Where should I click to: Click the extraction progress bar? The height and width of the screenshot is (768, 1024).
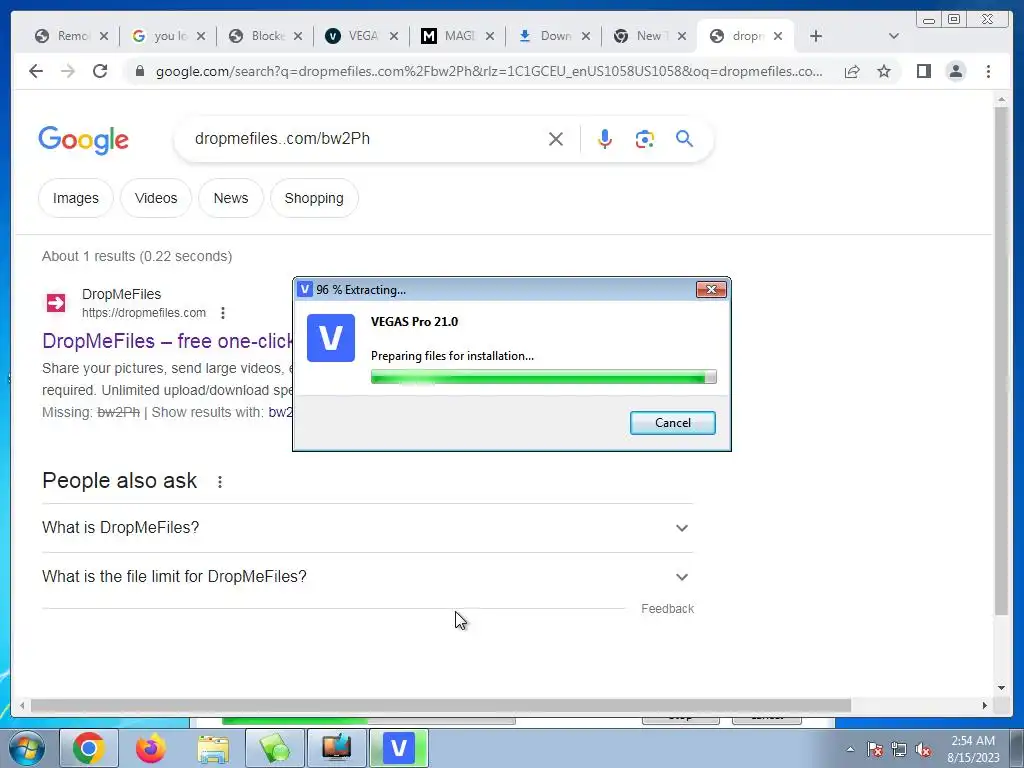[x=543, y=377]
